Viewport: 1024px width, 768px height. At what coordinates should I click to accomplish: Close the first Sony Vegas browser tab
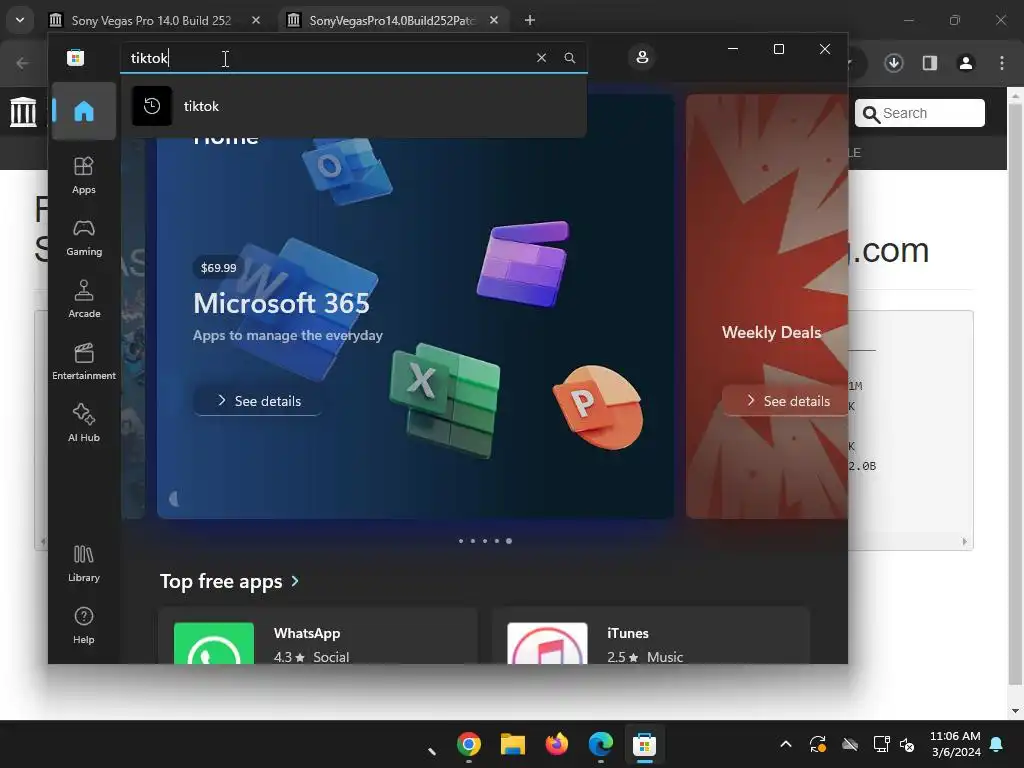tap(256, 20)
